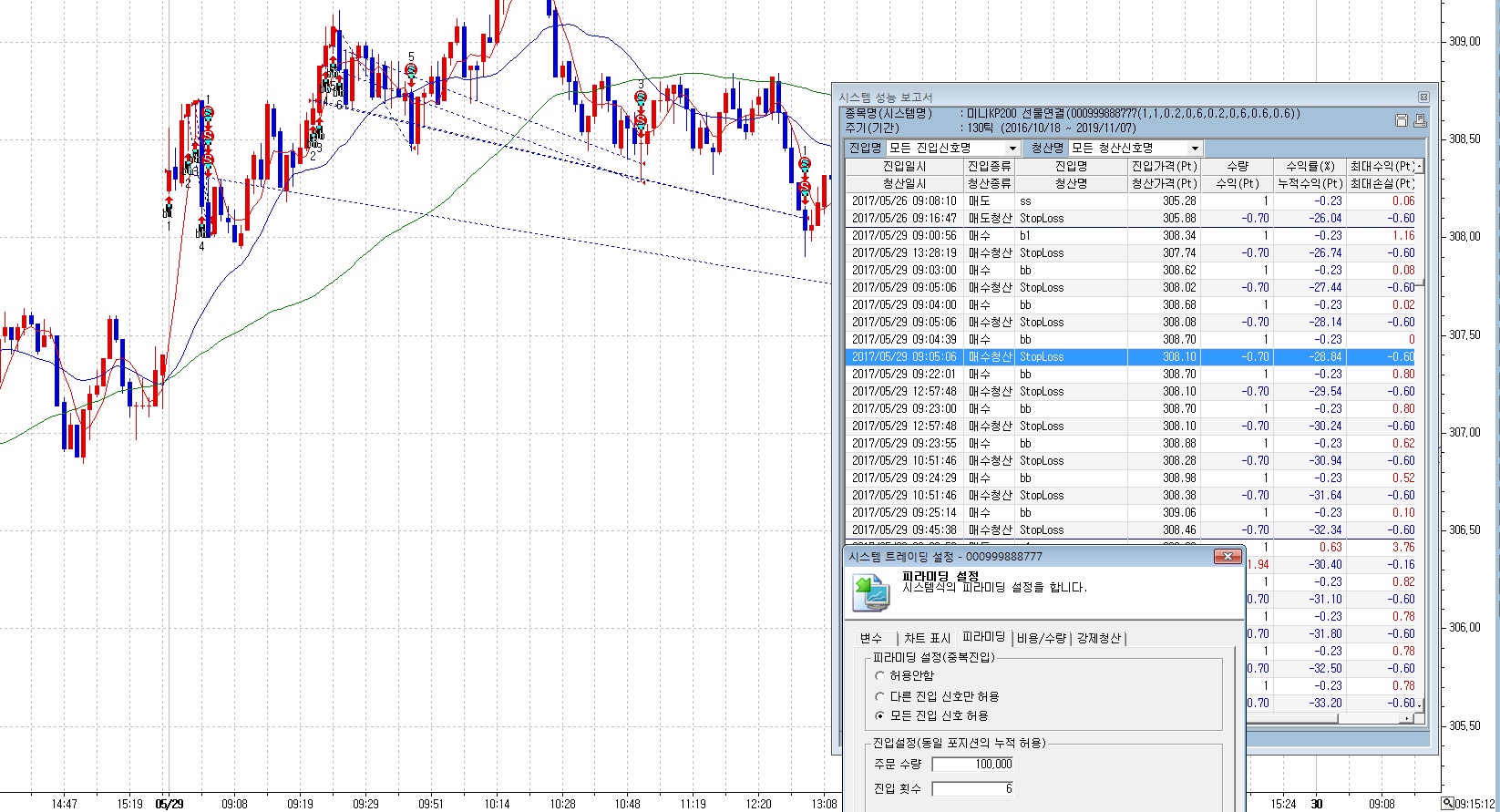1500x812 pixels.
Task: Open the 진입명 dropdown list
Action: (x=1012, y=149)
